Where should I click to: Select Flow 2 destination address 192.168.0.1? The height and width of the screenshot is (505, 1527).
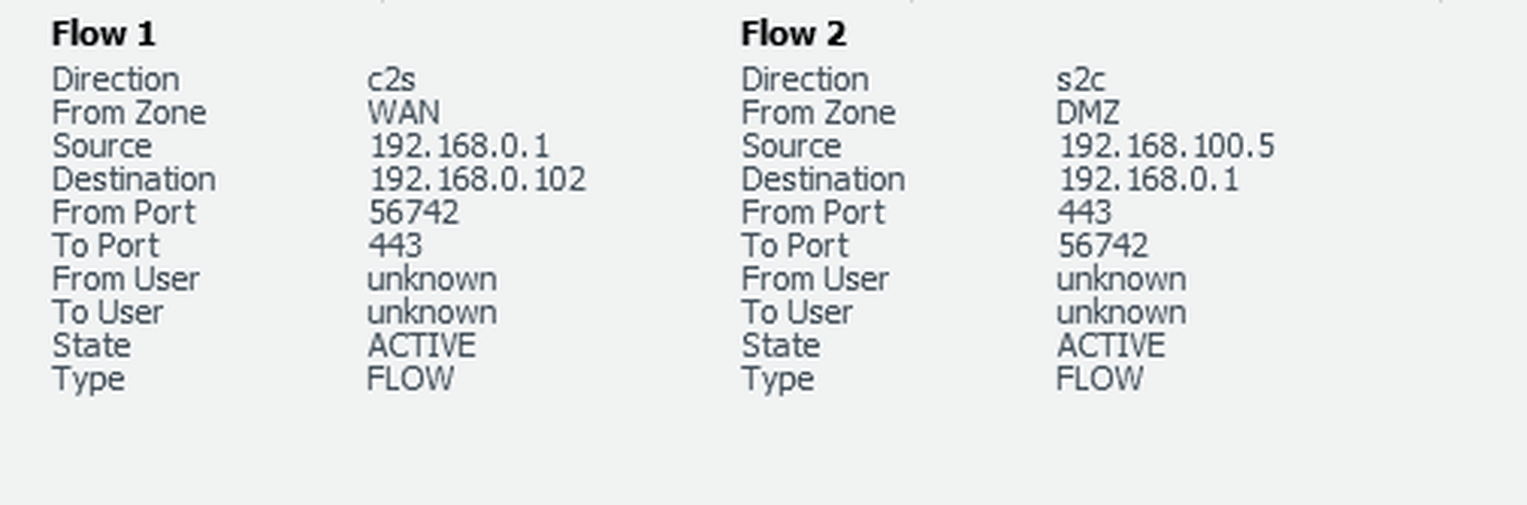coord(1148,180)
